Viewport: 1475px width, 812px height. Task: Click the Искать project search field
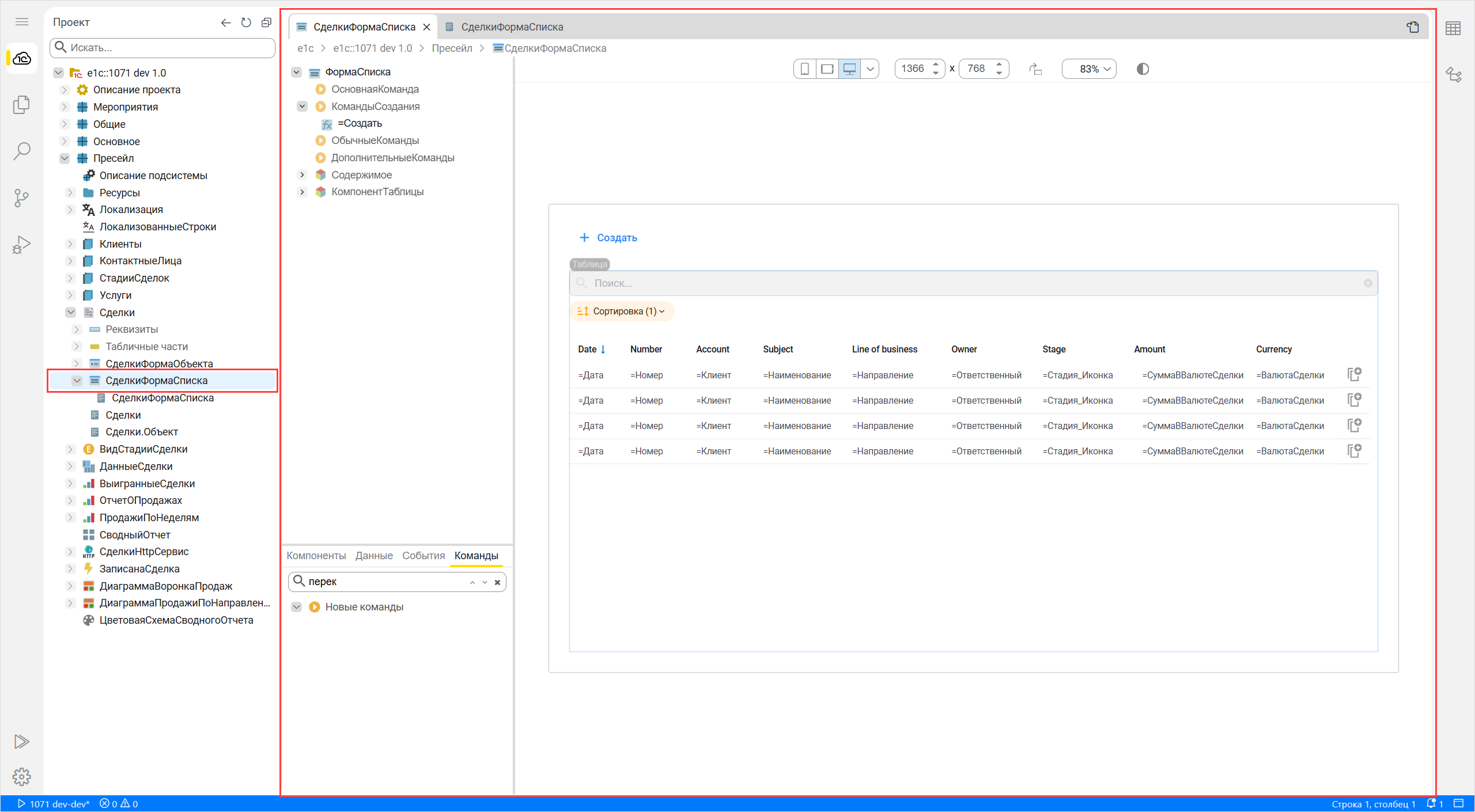162,48
